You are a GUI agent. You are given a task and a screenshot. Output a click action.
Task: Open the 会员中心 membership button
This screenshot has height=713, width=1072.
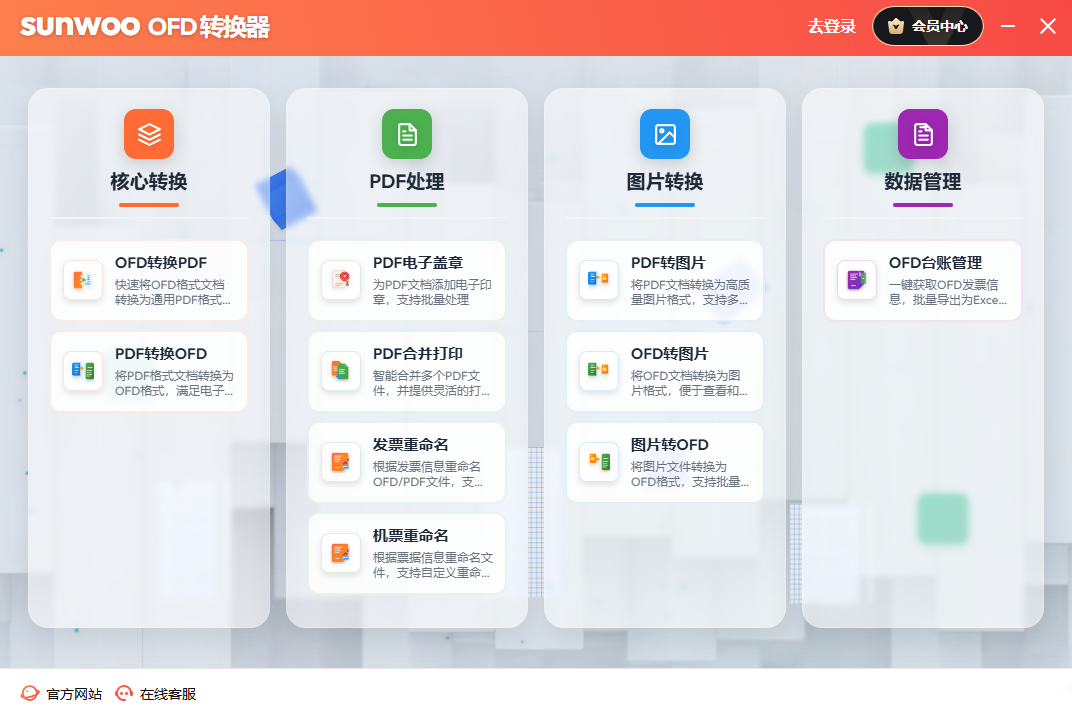(928, 27)
